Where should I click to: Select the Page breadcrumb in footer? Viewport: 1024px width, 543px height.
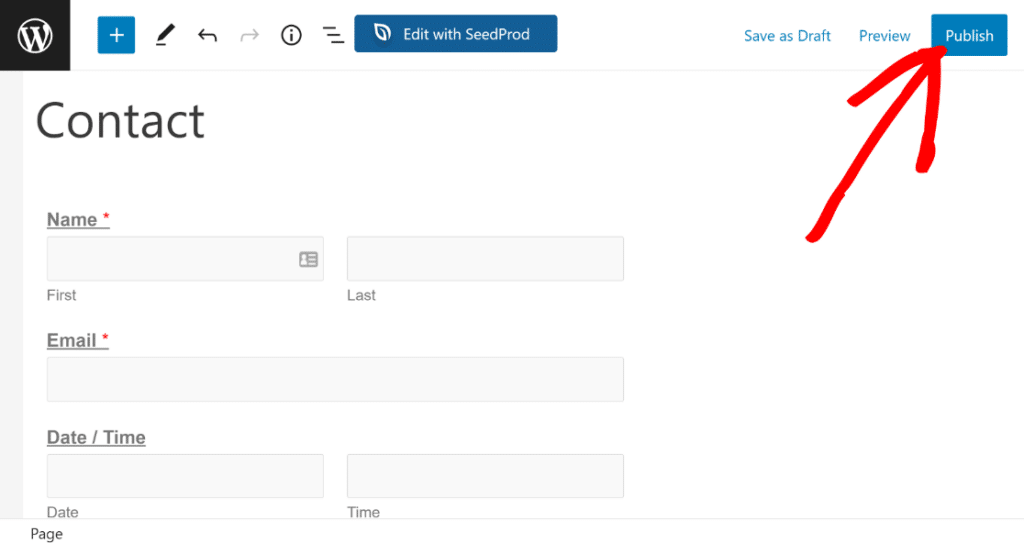pyautogui.click(x=46, y=534)
